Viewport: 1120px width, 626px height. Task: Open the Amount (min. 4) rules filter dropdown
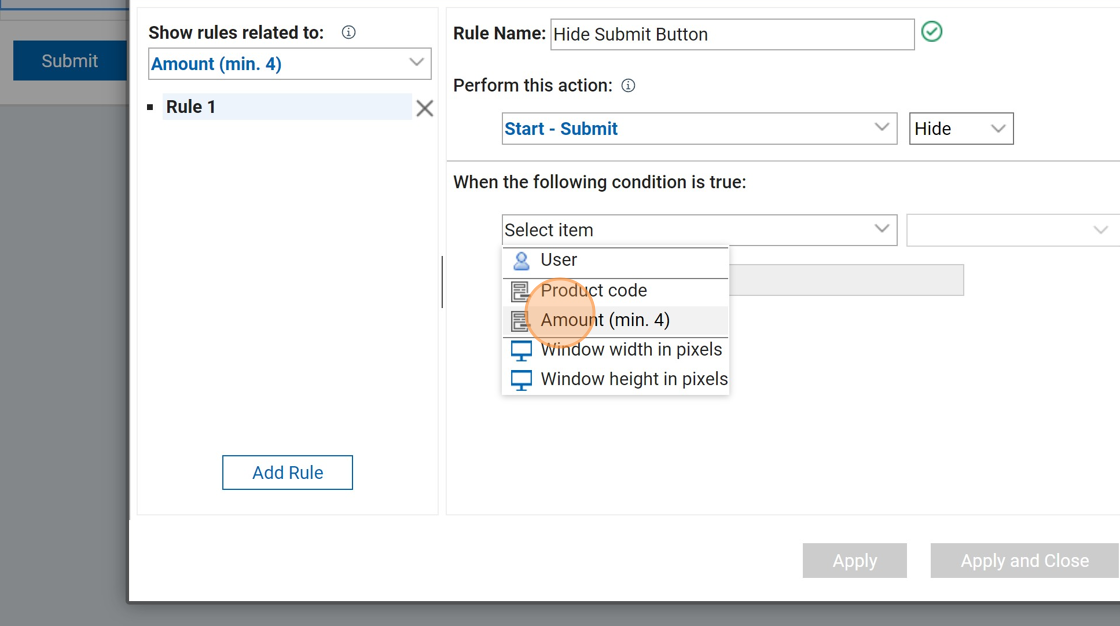tap(290, 64)
